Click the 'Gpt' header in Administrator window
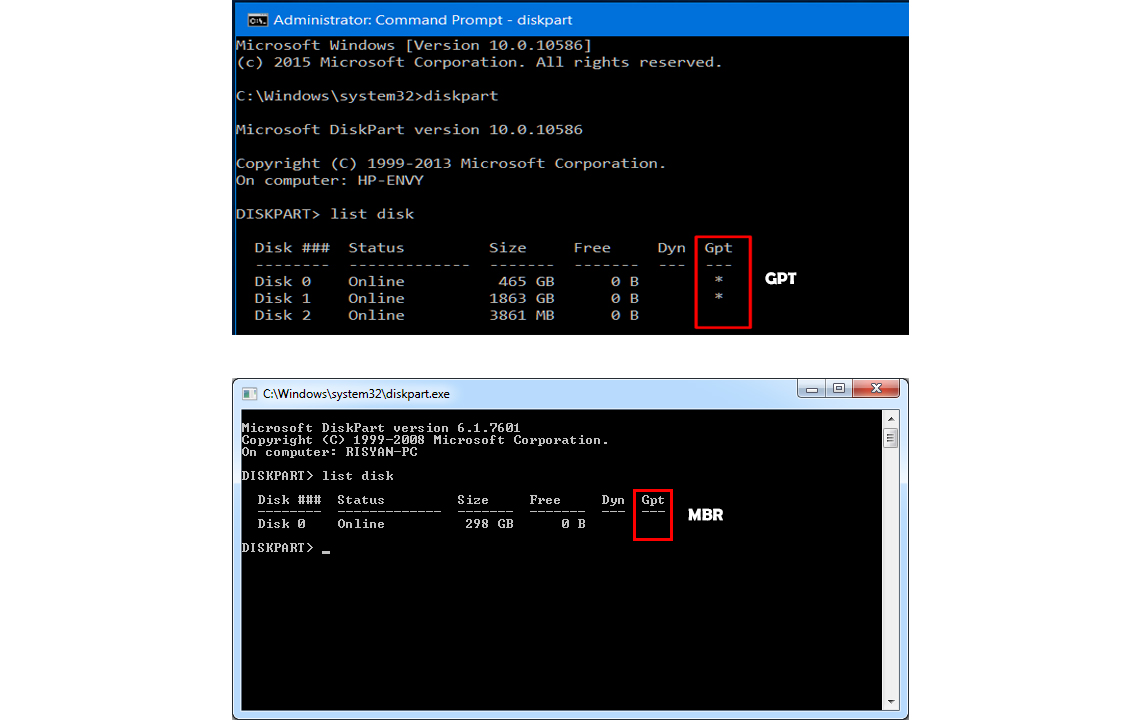This screenshot has width=1140, height=720. 718,248
